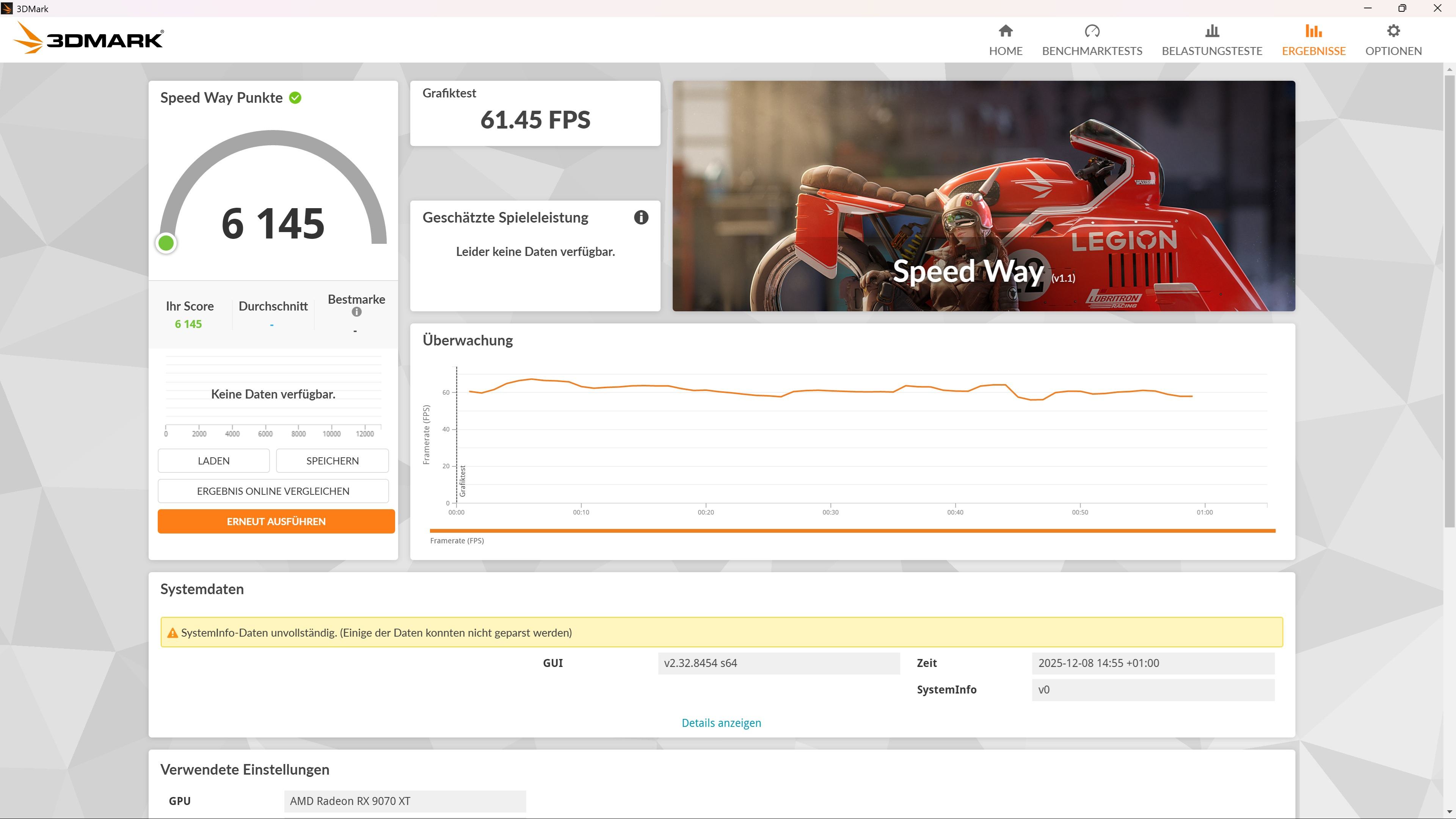
Task: Click the warning triangle in the SystemInfo banner
Action: click(x=173, y=633)
